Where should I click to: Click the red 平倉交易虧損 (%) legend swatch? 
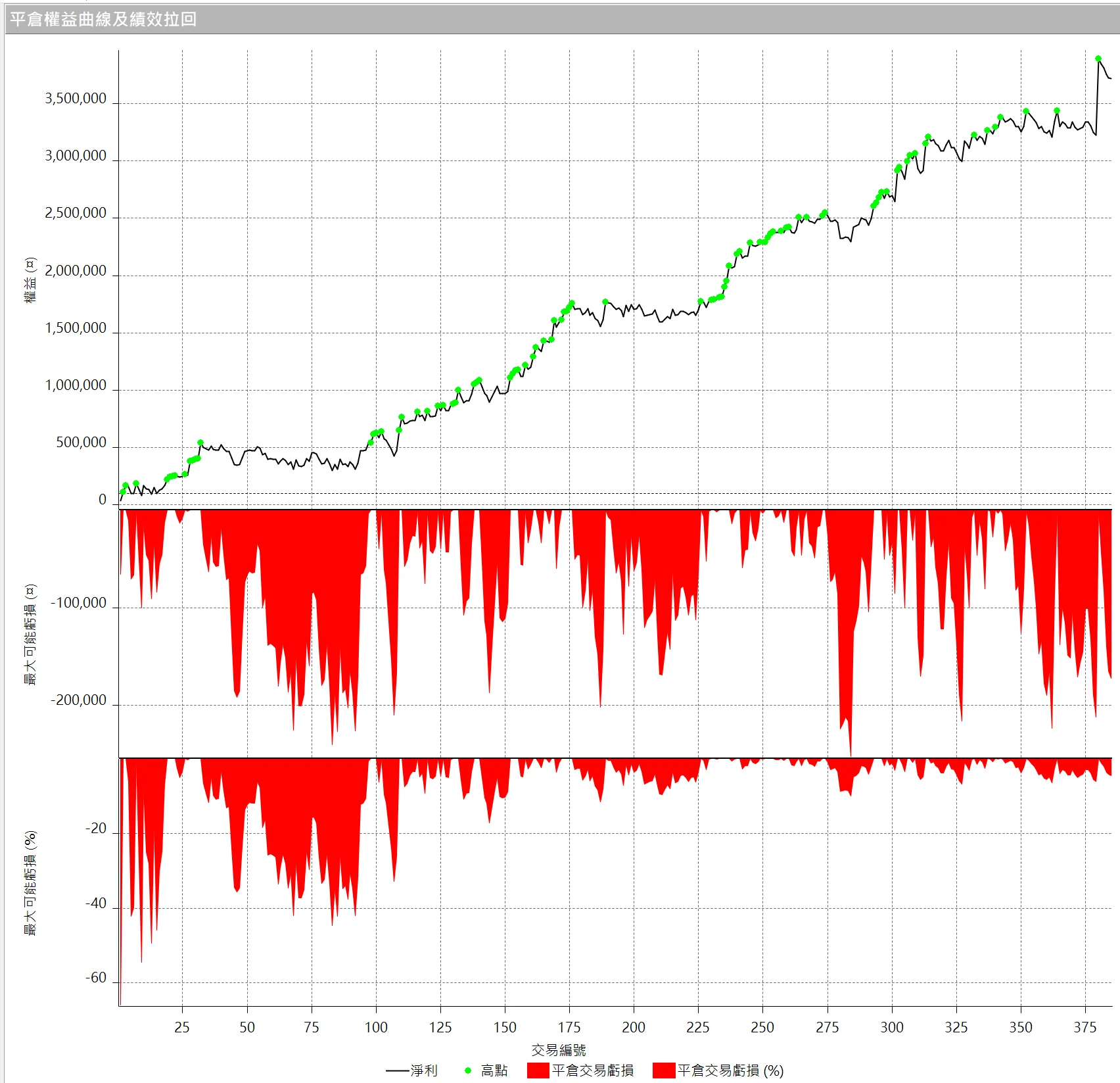664,1071
